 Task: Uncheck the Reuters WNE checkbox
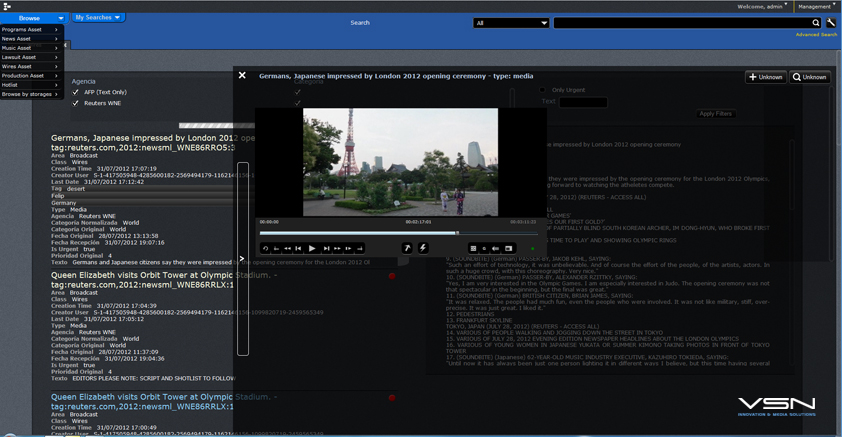click(x=76, y=103)
